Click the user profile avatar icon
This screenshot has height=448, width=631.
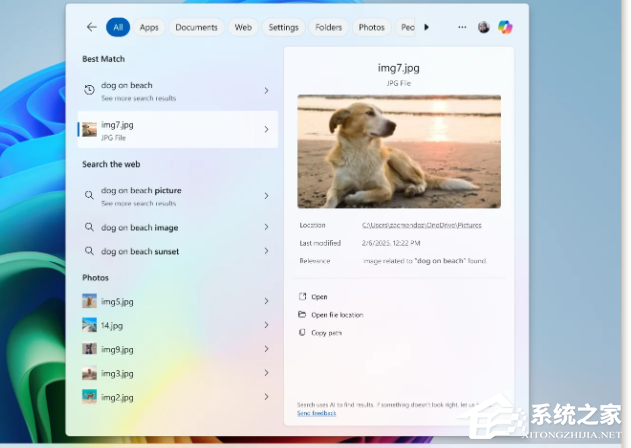484,27
